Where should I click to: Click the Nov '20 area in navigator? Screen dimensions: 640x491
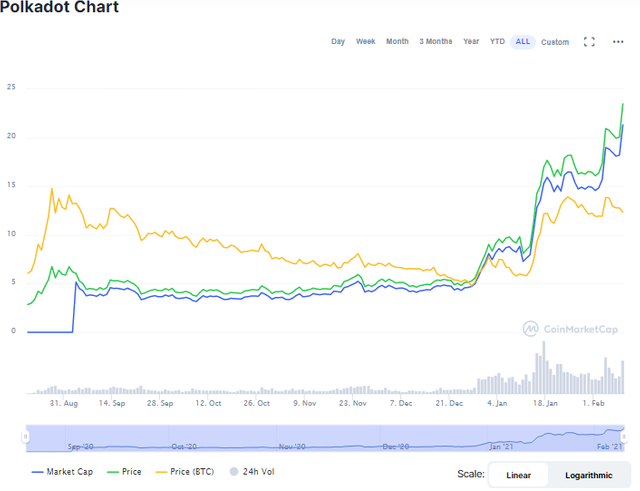click(292, 447)
